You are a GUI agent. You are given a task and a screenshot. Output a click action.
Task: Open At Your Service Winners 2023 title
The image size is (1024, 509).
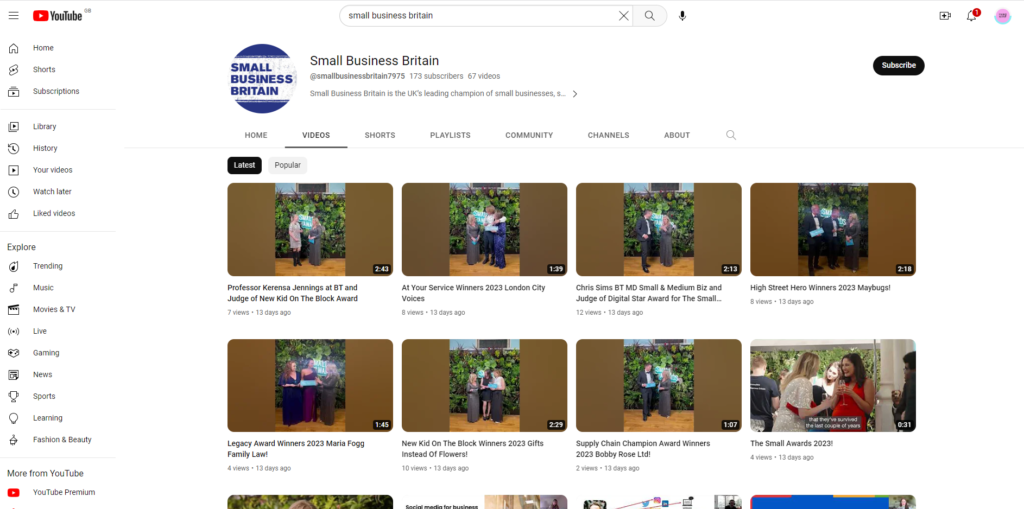click(x=473, y=293)
